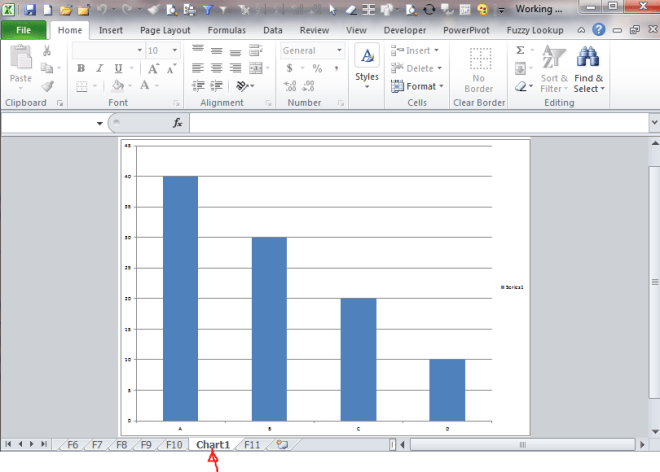Switch to the Page Layout ribbon tab

165,30
